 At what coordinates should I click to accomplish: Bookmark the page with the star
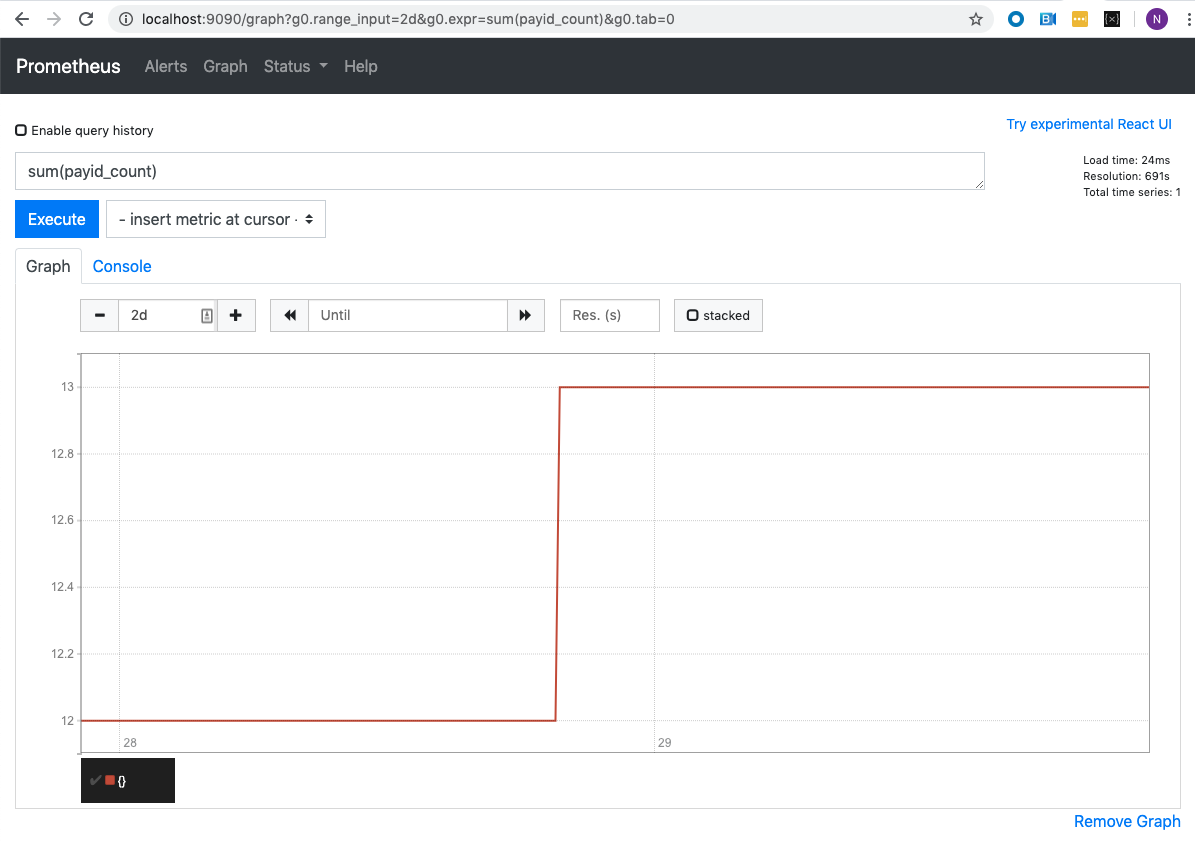click(975, 18)
